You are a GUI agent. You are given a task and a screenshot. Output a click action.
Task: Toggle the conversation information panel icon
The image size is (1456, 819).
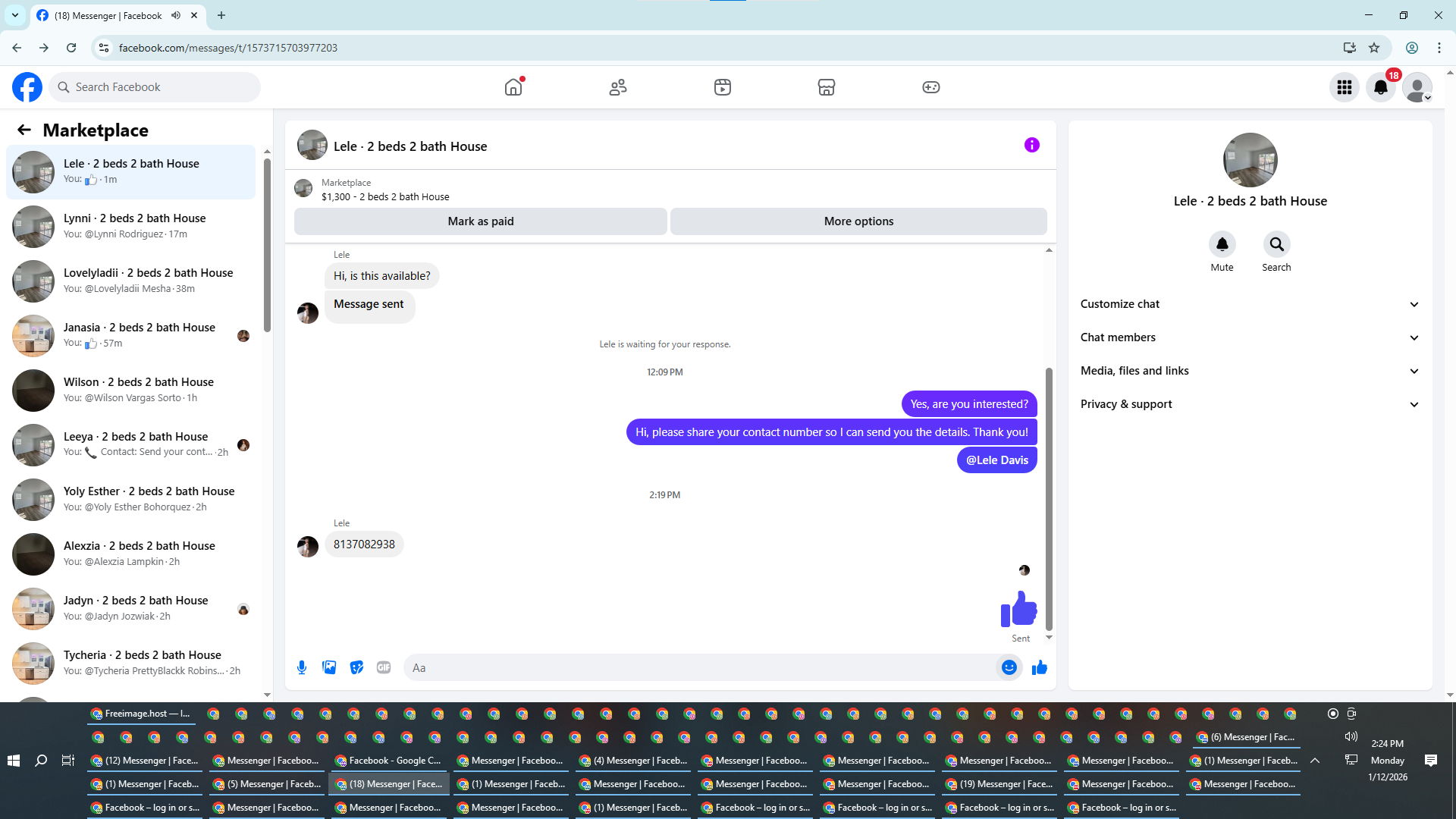1031,145
